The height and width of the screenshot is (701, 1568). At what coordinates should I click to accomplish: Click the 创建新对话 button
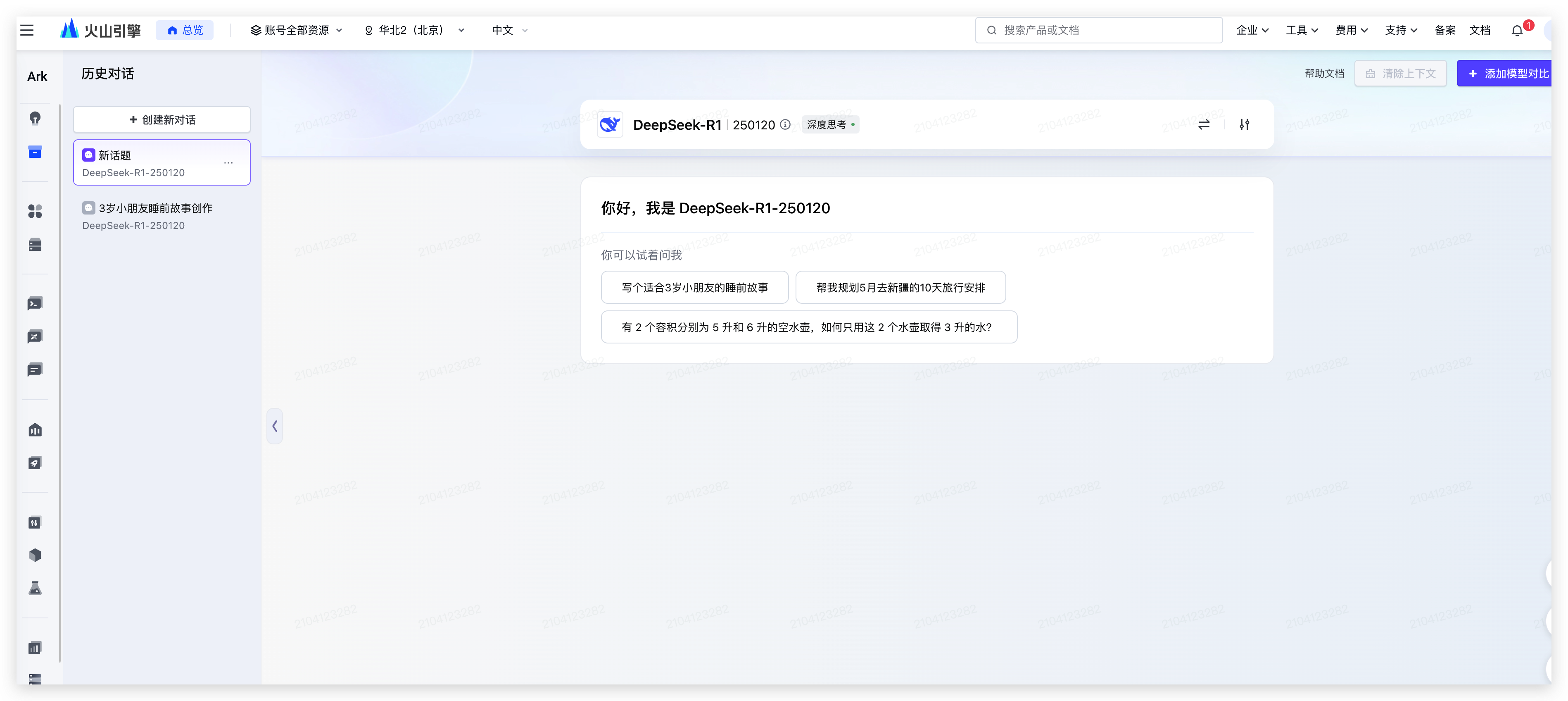(162, 119)
